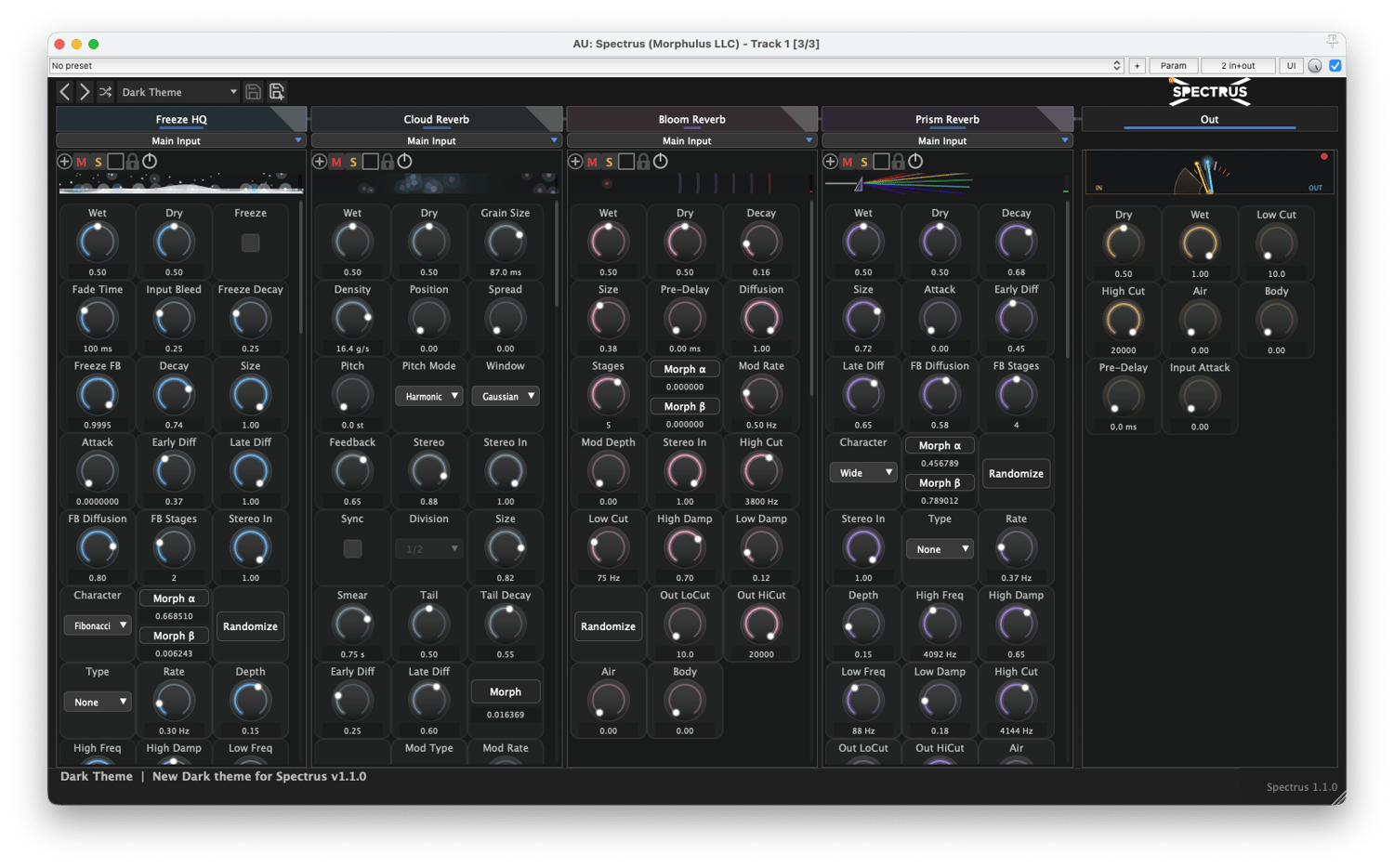The height and width of the screenshot is (868, 1394).
Task: Click the power icon in Freeze HQ
Action: [x=150, y=162]
